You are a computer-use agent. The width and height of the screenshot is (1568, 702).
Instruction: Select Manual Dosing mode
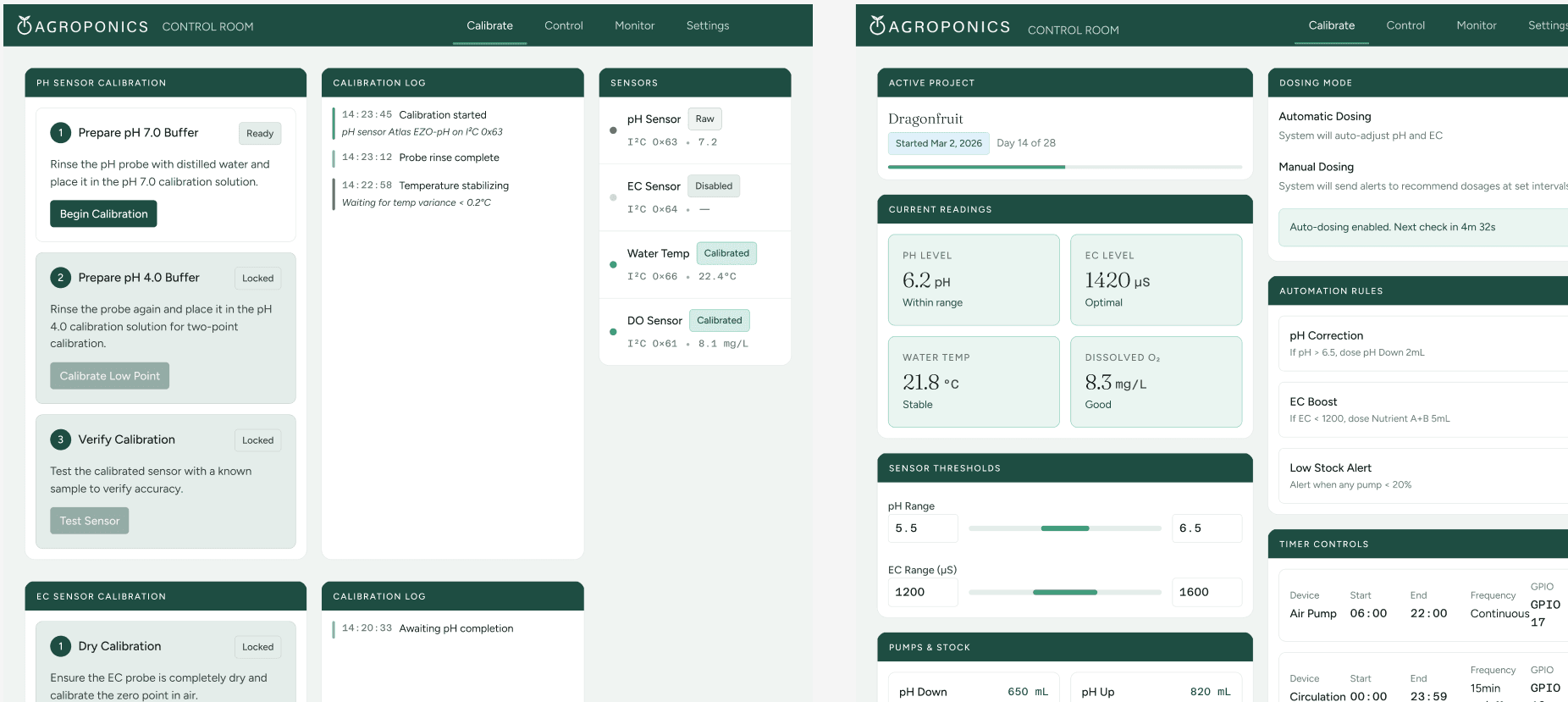1422,176
